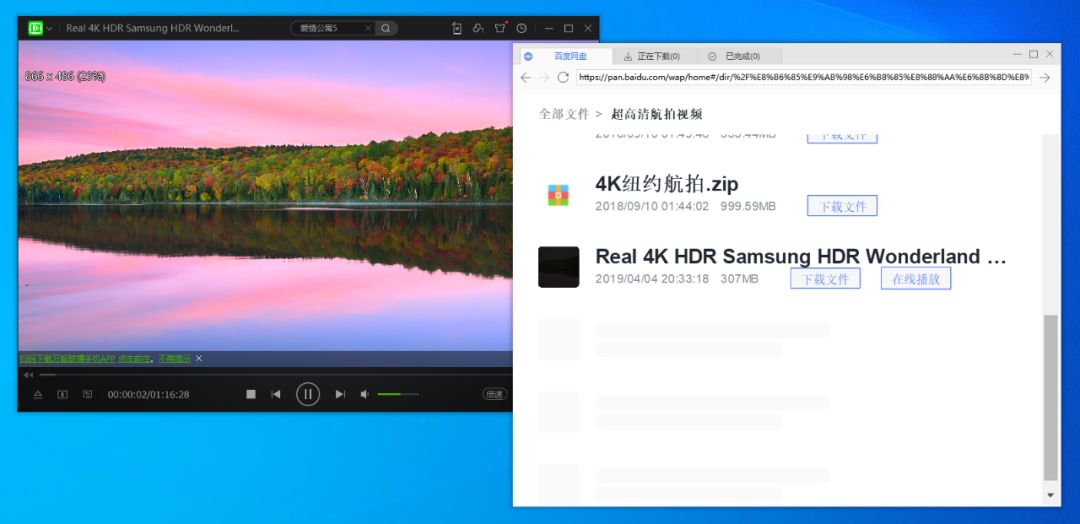Click the pan.baidu.com address bar
The image size is (1080, 524).
(804, 78)
